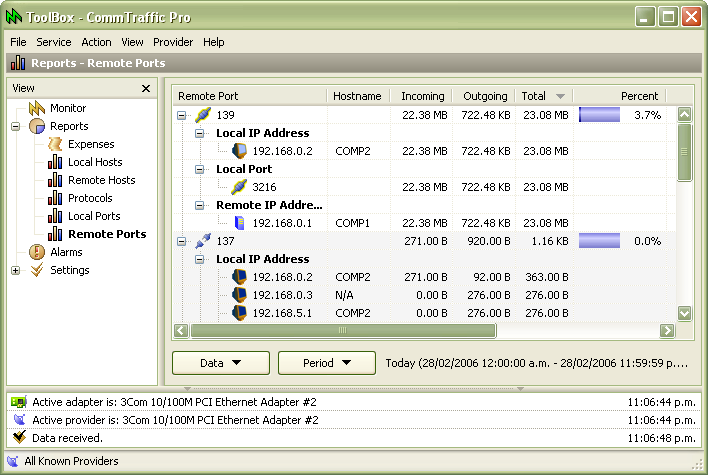The image size is (708, 475).
Task: Click the Active provider log icon
Action: [19, 420]
